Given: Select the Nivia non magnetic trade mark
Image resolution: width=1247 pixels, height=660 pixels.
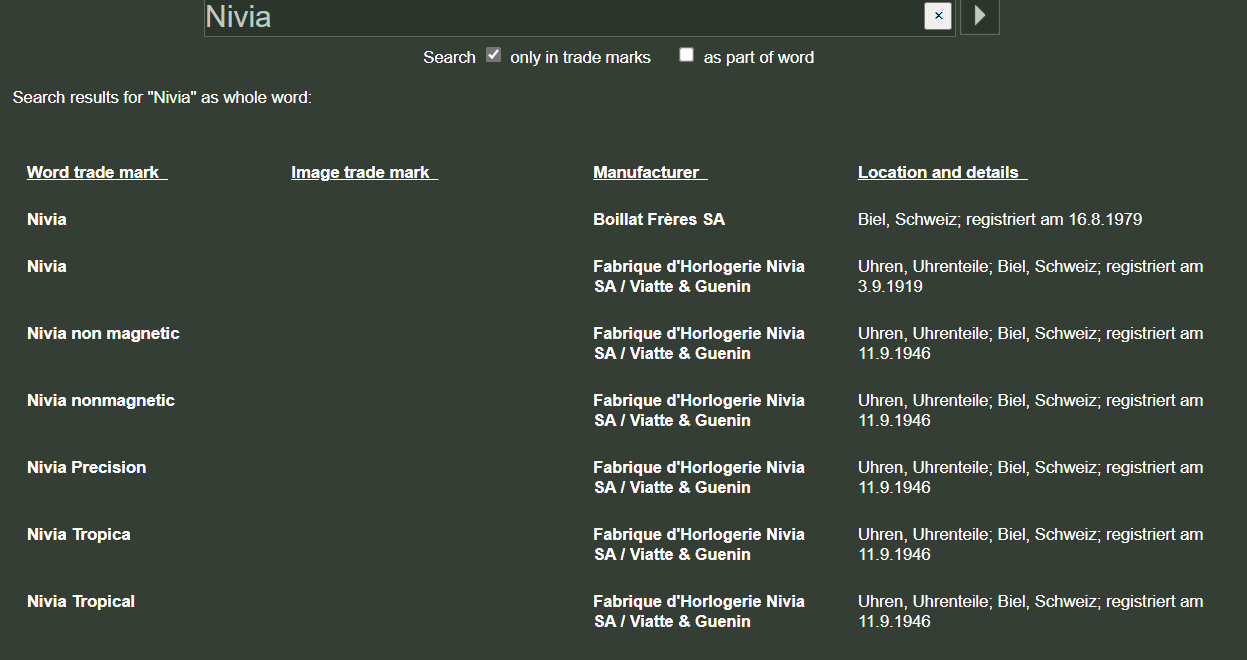Looking at the screenshot, I should (103, 333).
